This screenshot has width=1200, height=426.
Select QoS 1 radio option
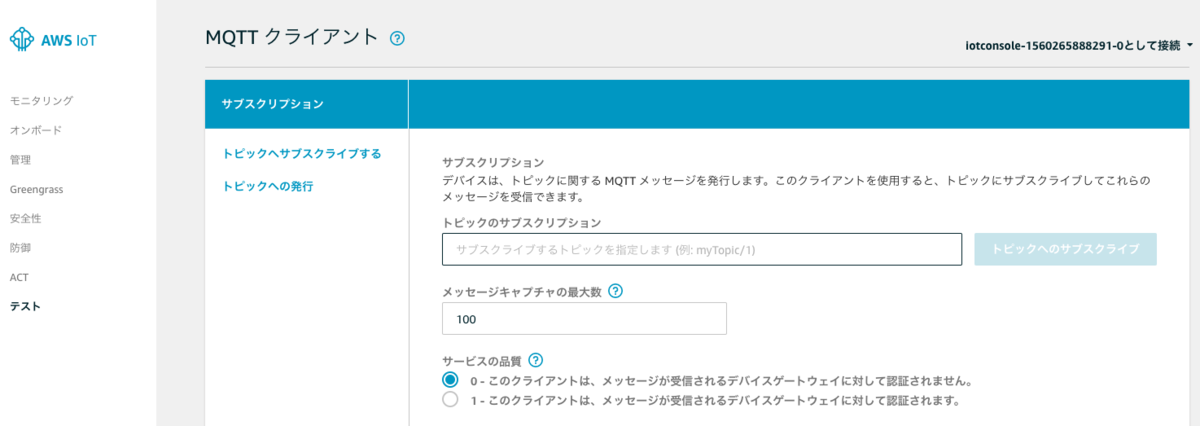(450, 400)
